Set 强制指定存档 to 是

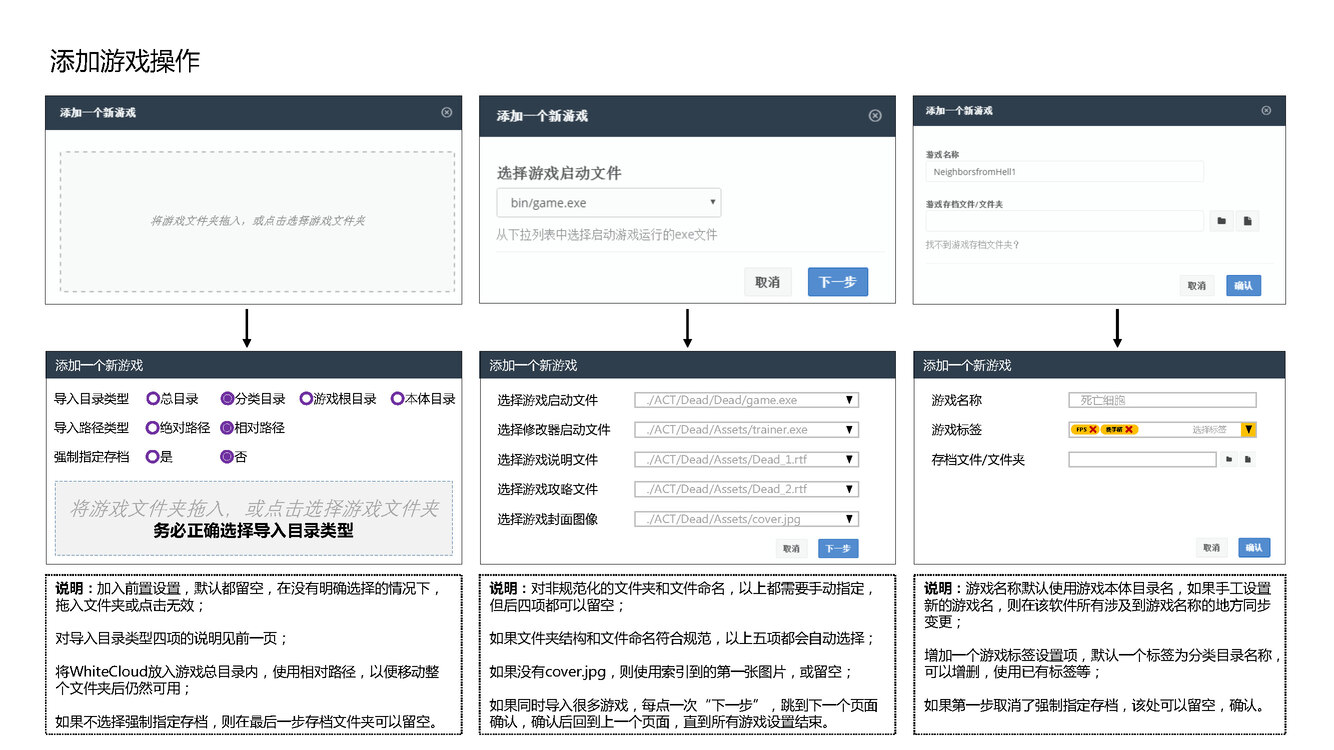tap(153, 457)
